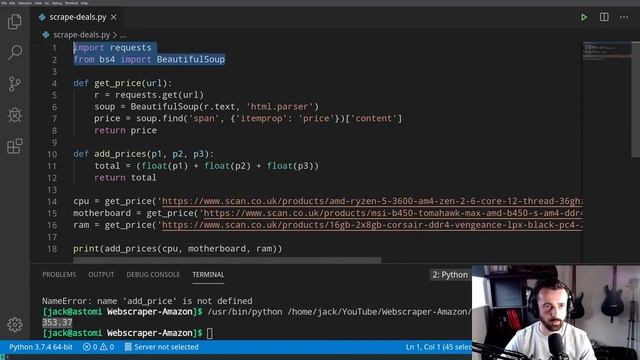Click line number 18 in the gutter
Screen dimensions: 640x360
[52, 249]
